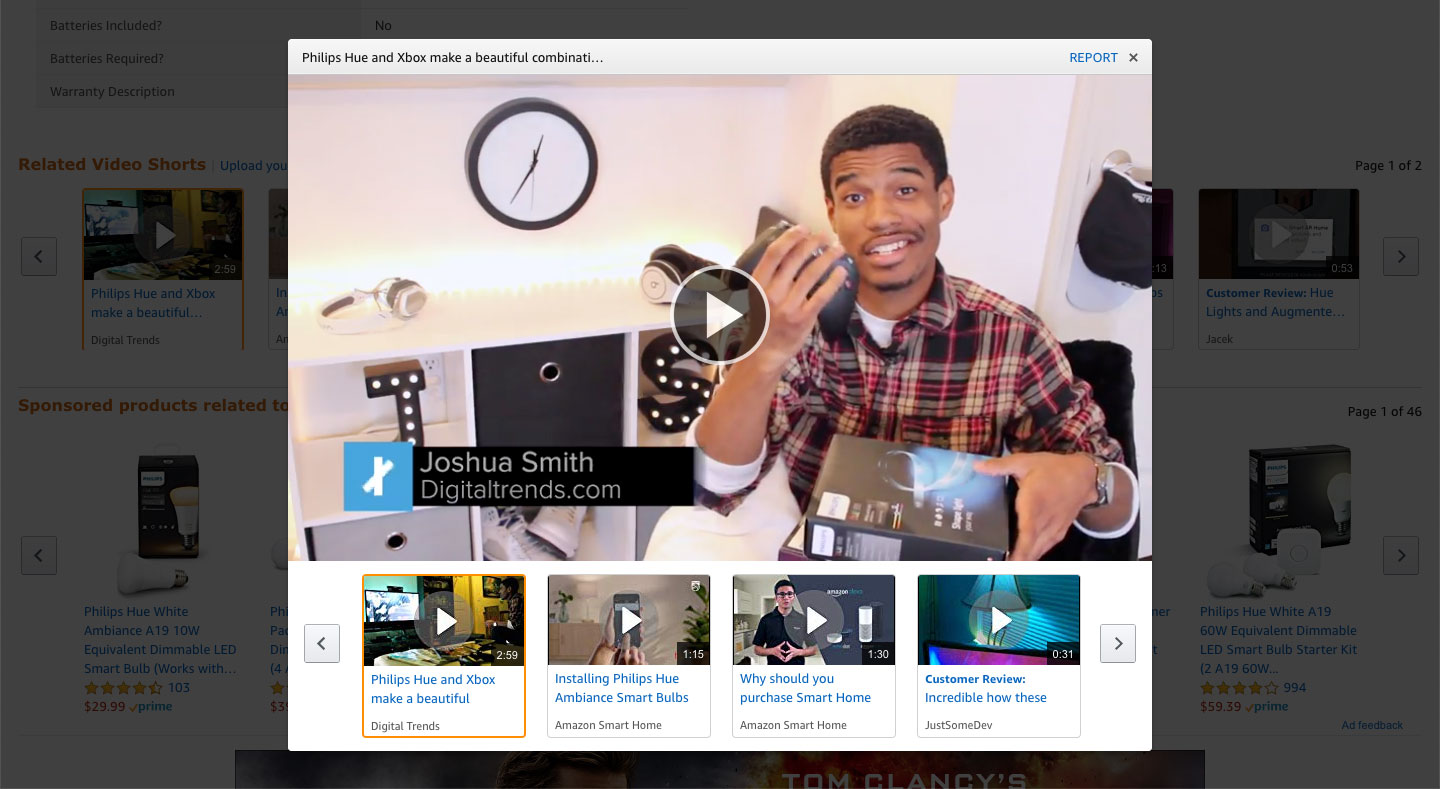Open 'Philips Hue and Xbox make a beautiful' link in modal
Image resolution: width=1440 pixels, height=789 pixels.
coord(433,689)
